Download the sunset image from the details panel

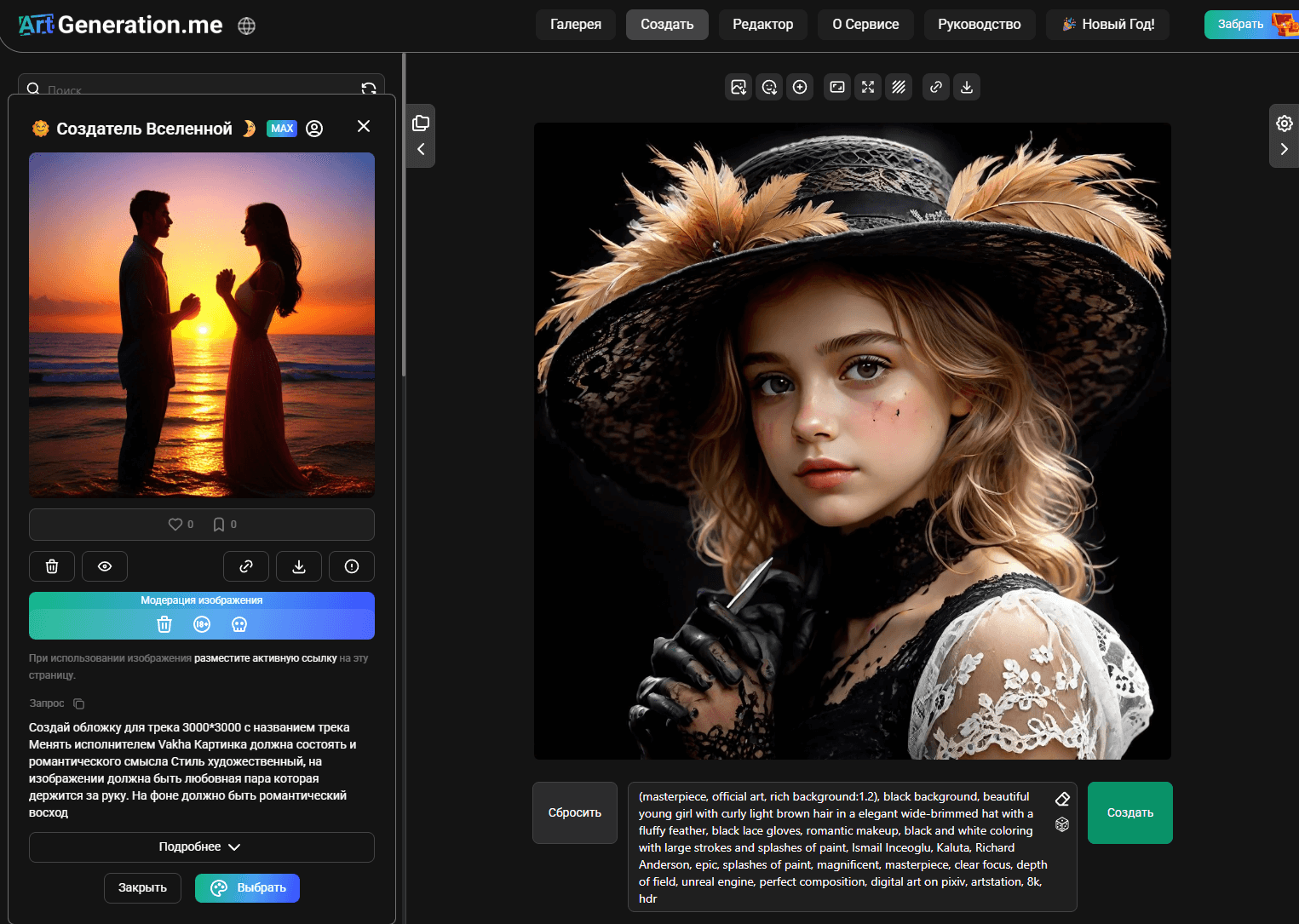point(299,566)
